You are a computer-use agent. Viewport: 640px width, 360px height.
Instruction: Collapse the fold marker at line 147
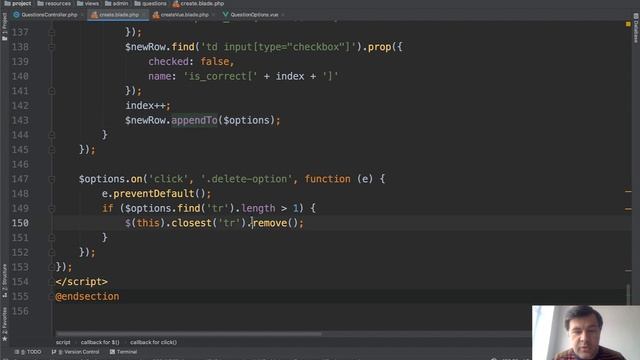[52, 179]
